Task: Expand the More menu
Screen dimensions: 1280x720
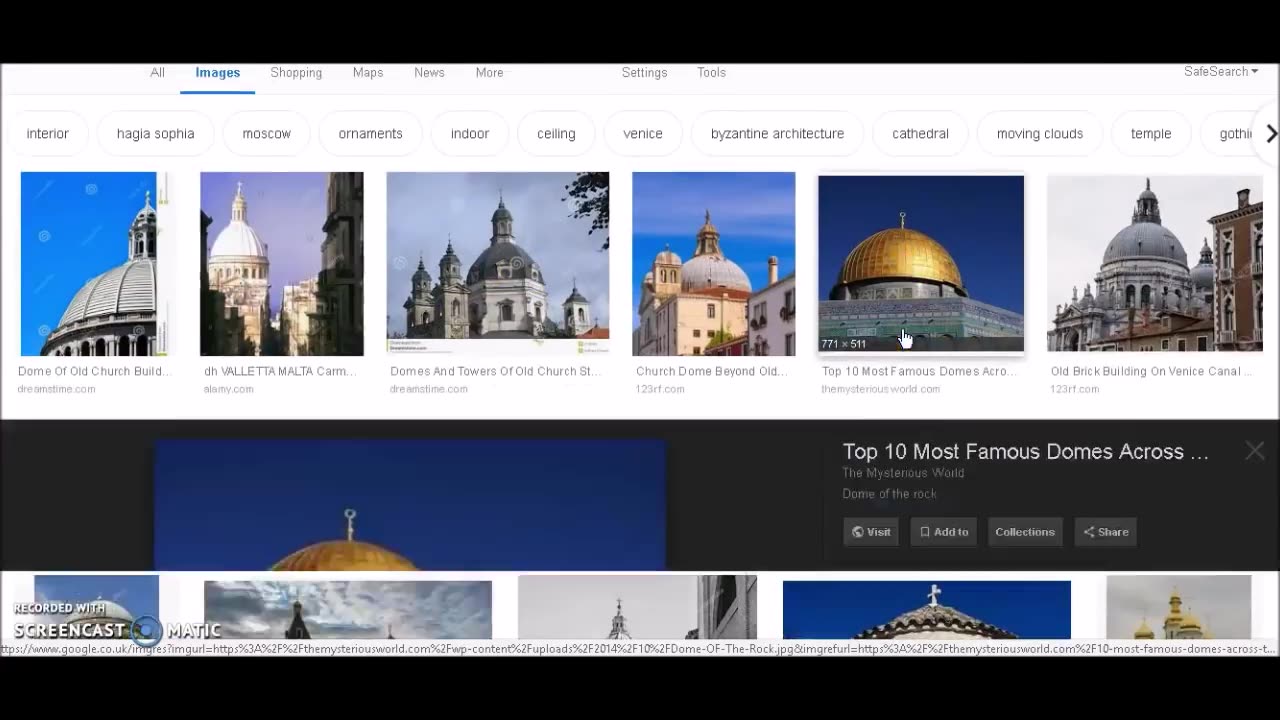Action: (x=489, y=73)
